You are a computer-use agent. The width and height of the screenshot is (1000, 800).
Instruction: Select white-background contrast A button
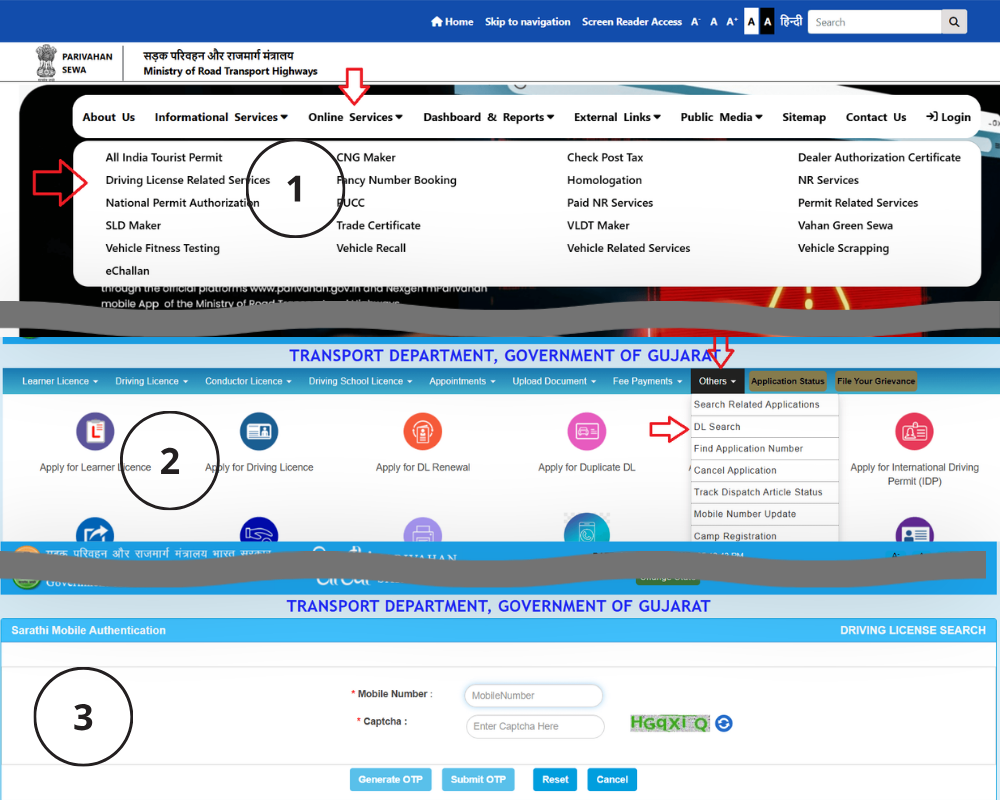(x=751, y=22)
